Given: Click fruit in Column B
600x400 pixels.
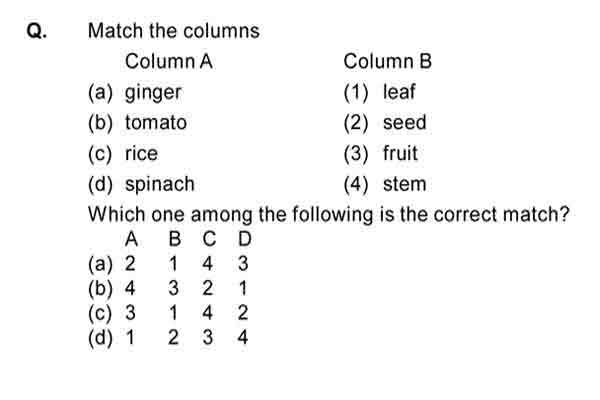Looking at the screenshot, I should point(400,153).
